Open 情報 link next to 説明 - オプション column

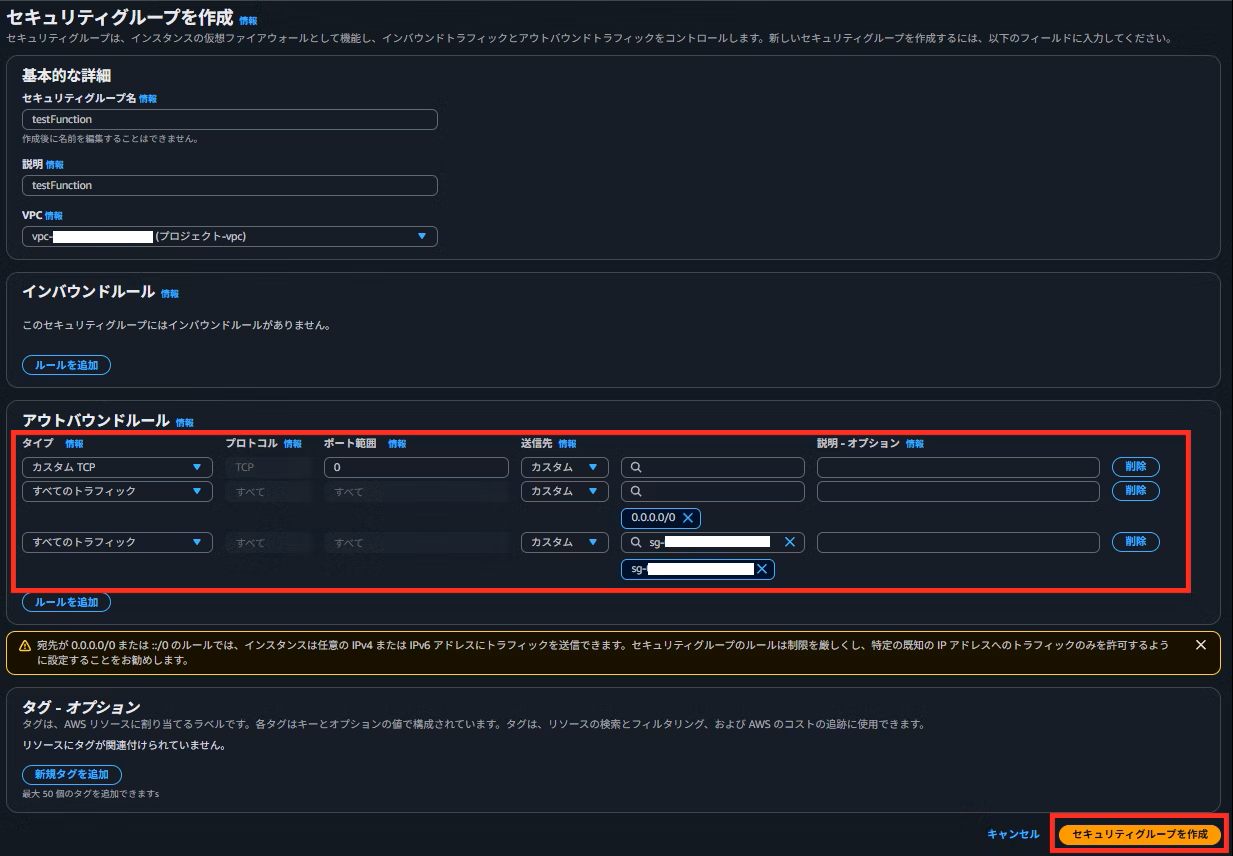tap(915, 444)
